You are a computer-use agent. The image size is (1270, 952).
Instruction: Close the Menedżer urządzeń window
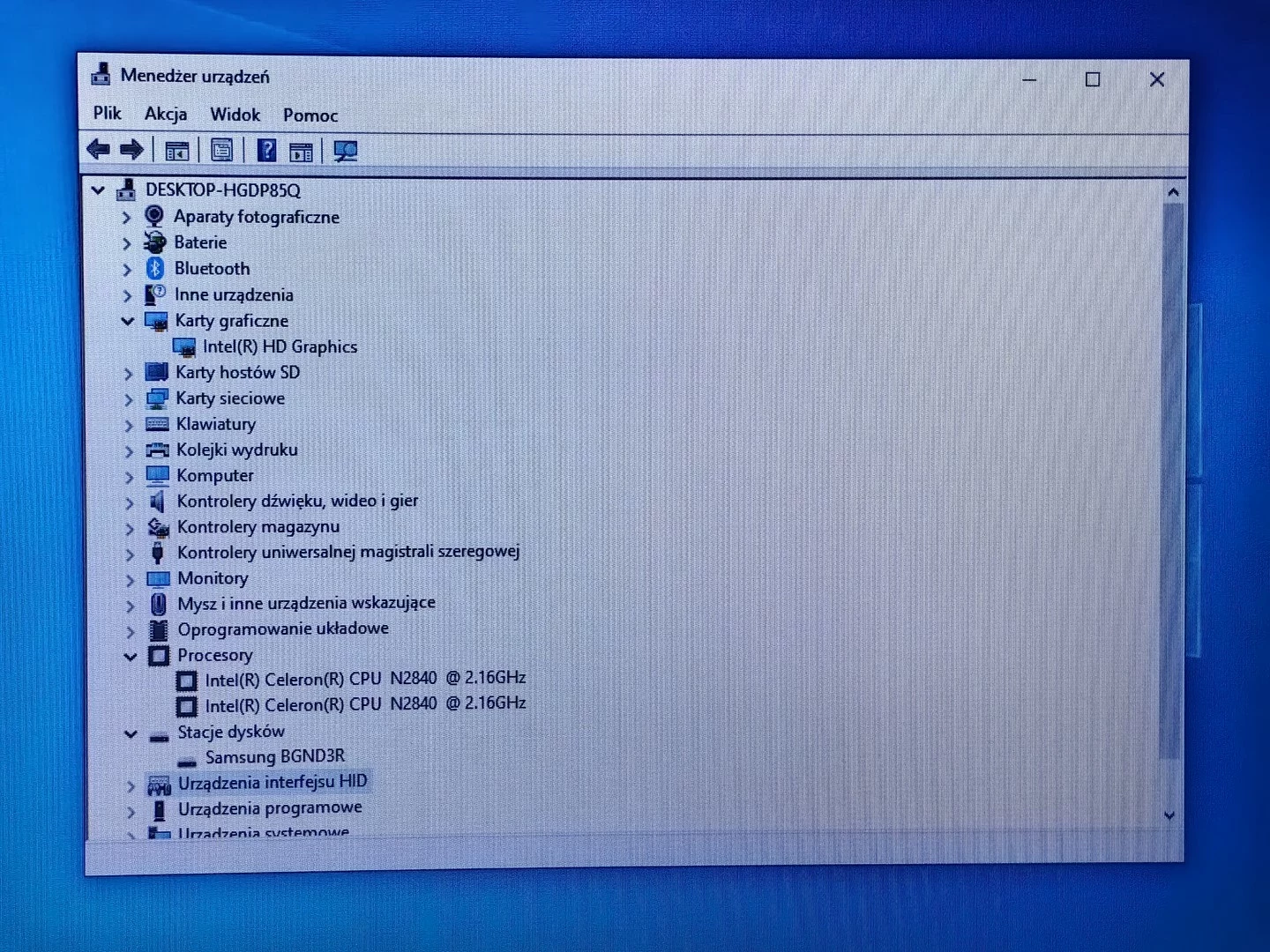(1157, 79)
